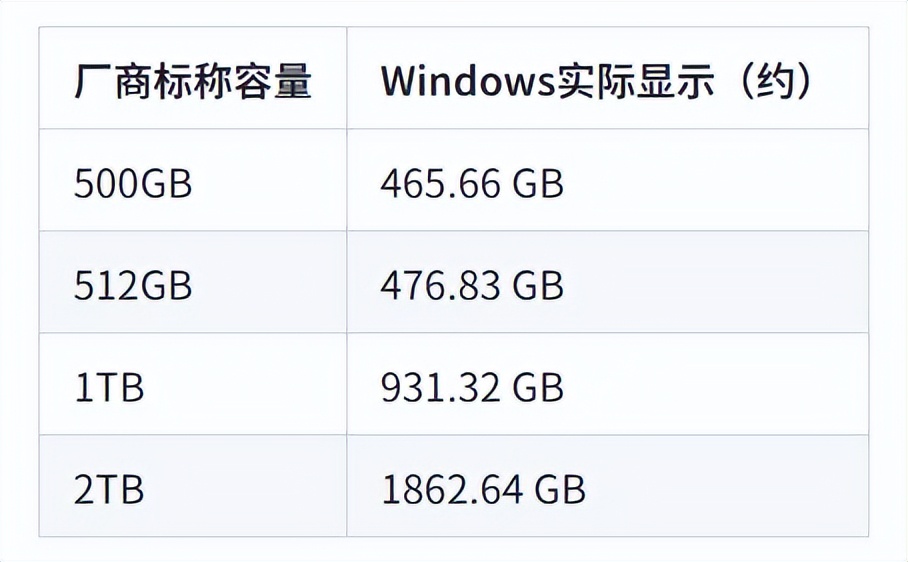Select the 465.66 GB cell
Viewport: 908px width, 562px height.
[x=472, y=184]
